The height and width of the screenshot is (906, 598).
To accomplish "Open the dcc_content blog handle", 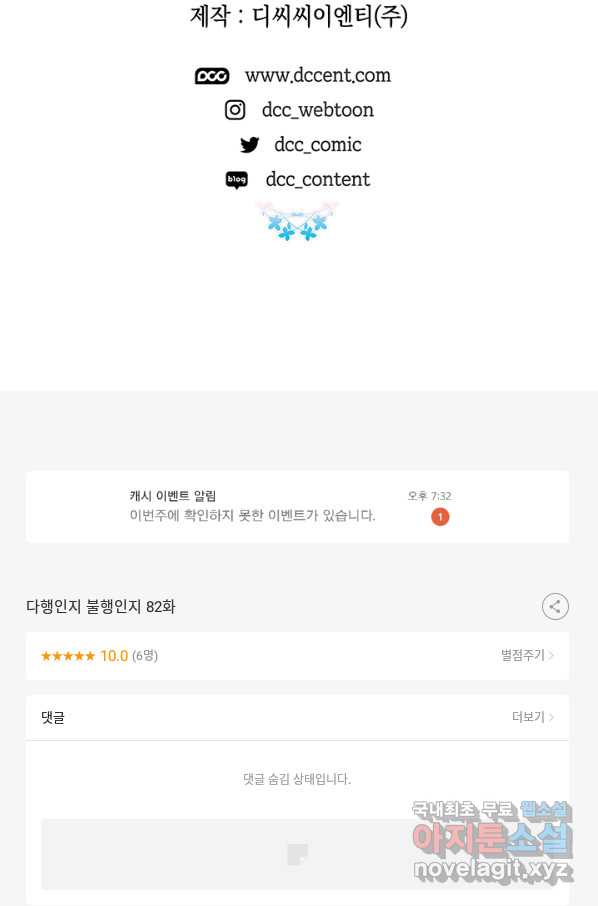I will [318, 179].
